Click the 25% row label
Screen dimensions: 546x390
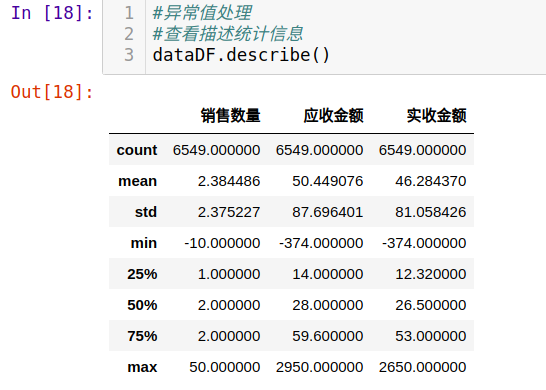pyautogui.click(x=142, y=274)
